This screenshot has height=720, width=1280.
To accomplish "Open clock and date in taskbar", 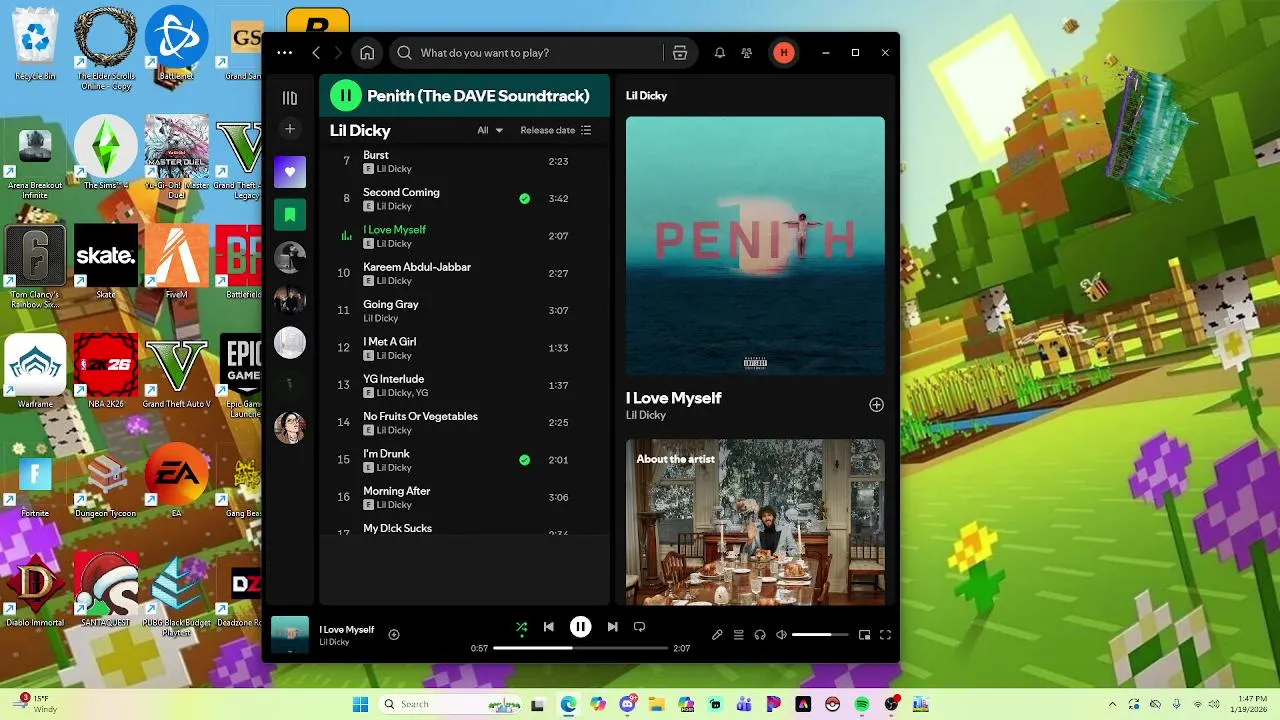I will point(1251,704).
